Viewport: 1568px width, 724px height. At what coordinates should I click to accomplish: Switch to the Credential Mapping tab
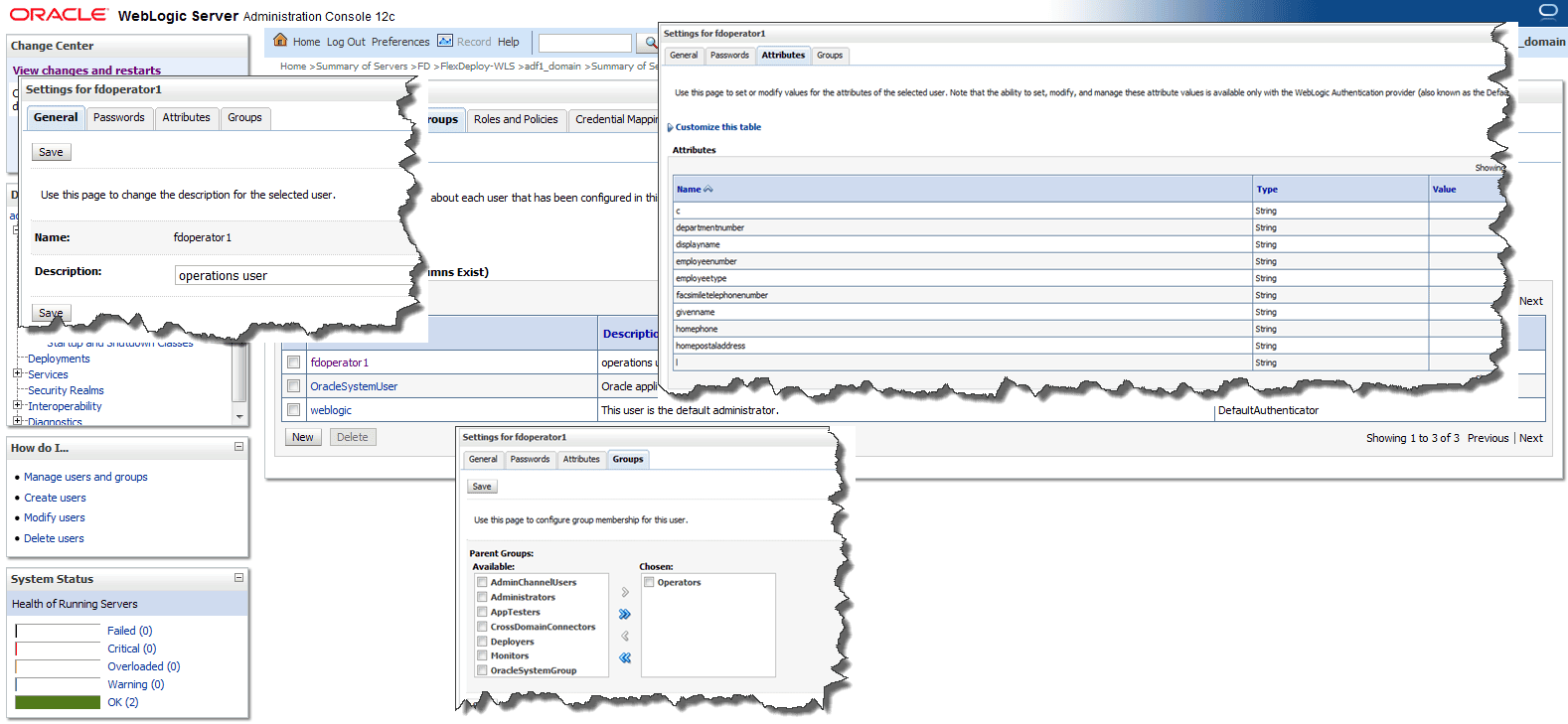615,119
